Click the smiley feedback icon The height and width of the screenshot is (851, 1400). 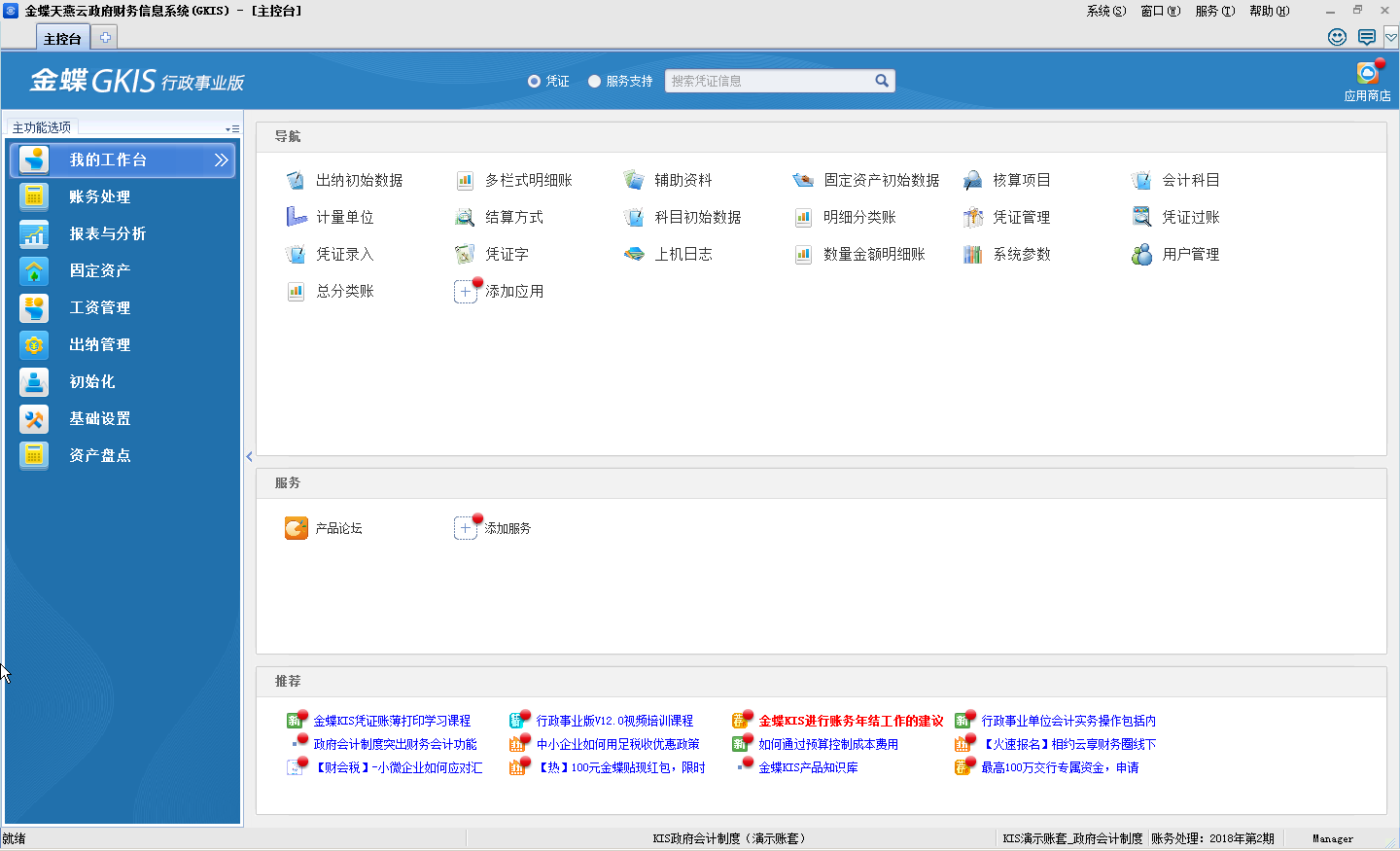pos(1338,37)
